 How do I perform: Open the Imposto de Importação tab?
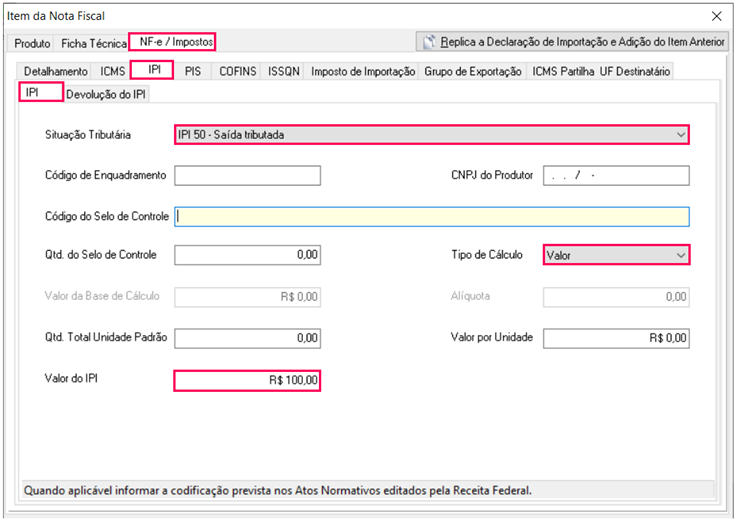point(363,71)
